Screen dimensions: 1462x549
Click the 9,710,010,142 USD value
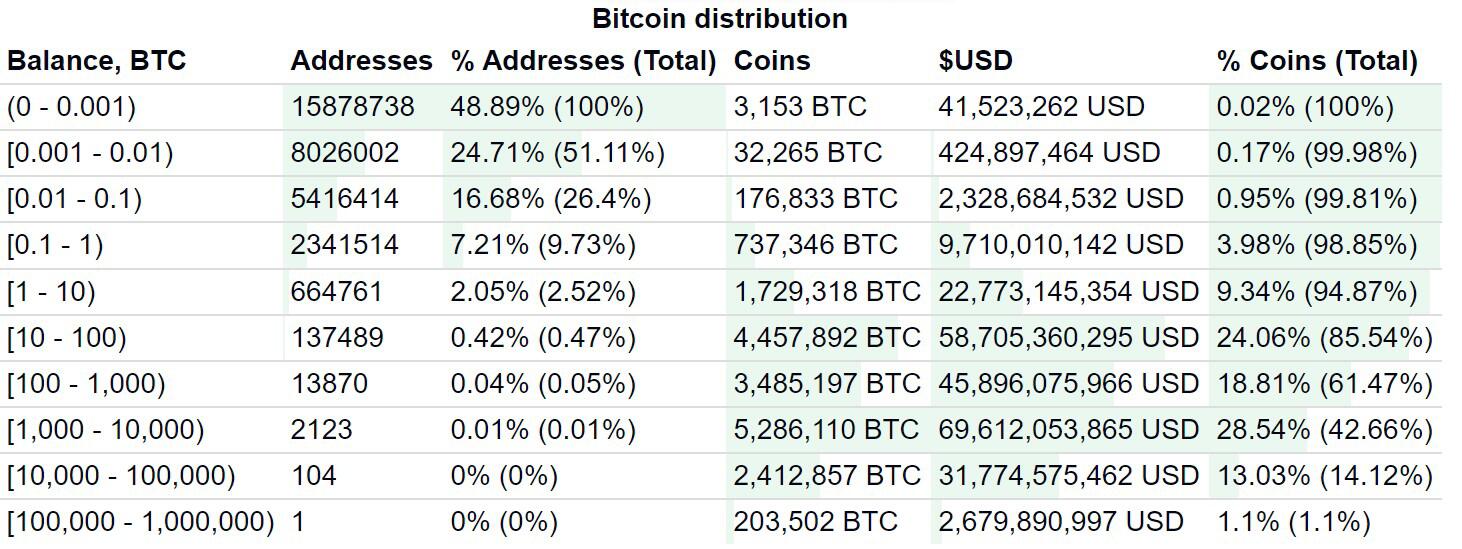click(1061, 245)
